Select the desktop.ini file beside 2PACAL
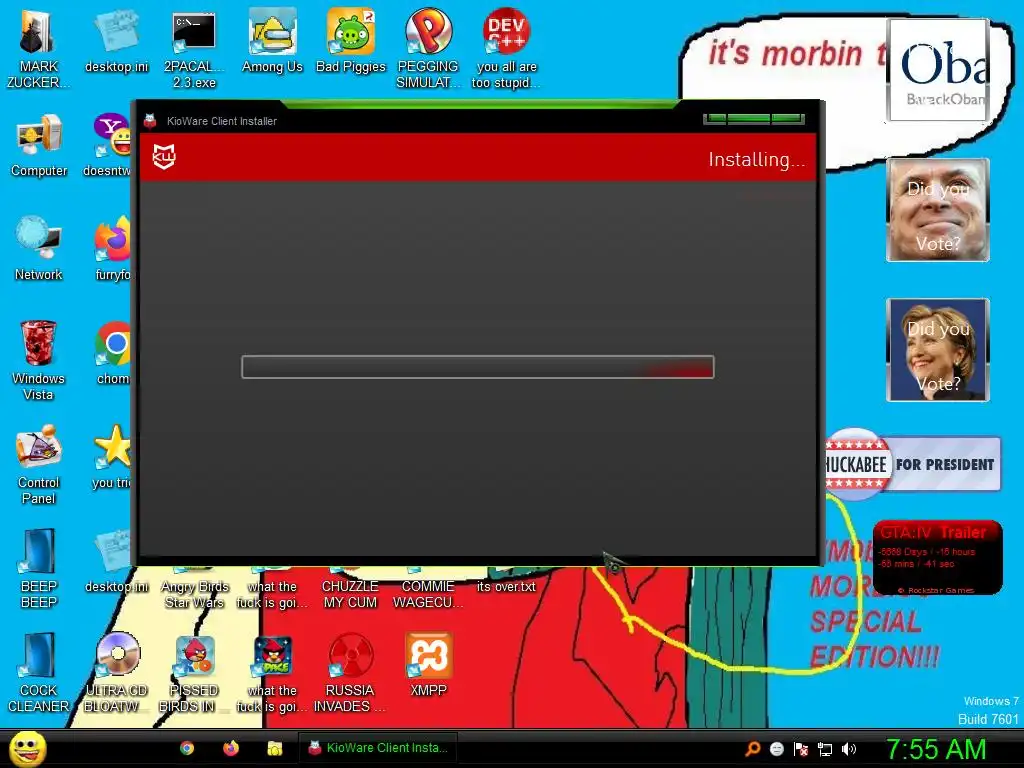Image resolution: width=1024 pixels, height=768 pixels. (x=116, y=41)
